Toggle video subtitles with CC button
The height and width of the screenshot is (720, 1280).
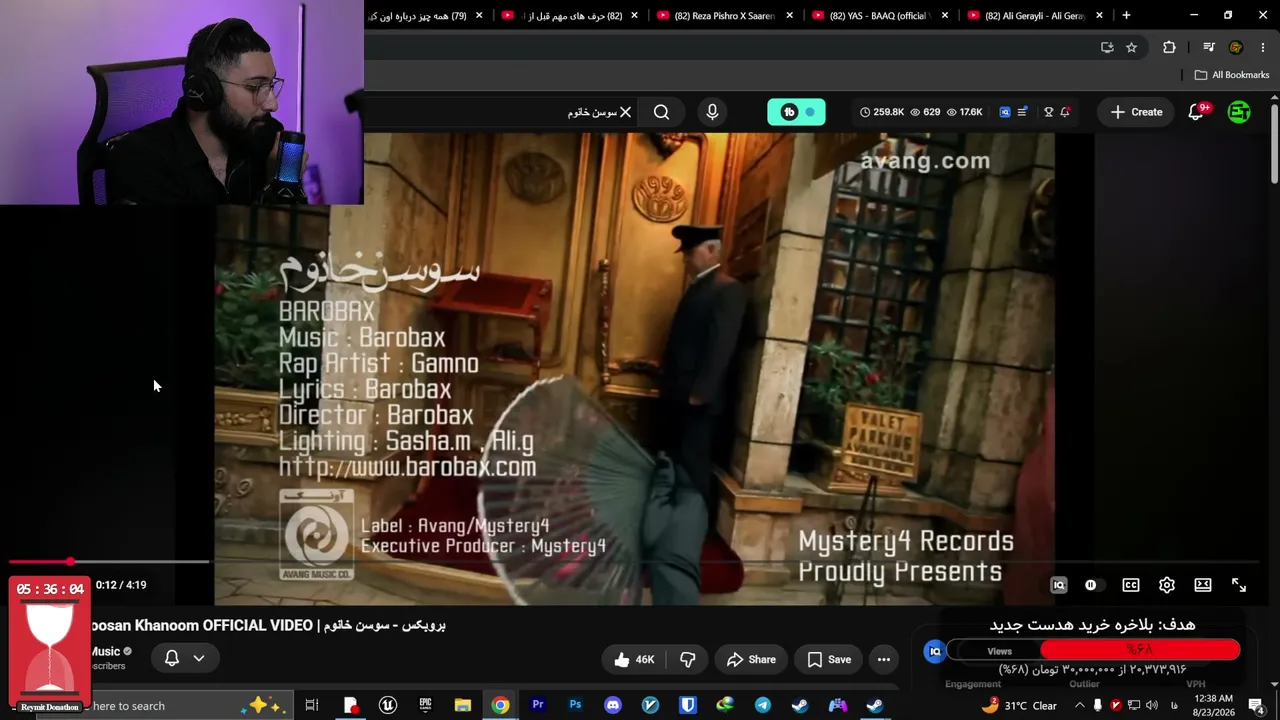click(1131, 585)
